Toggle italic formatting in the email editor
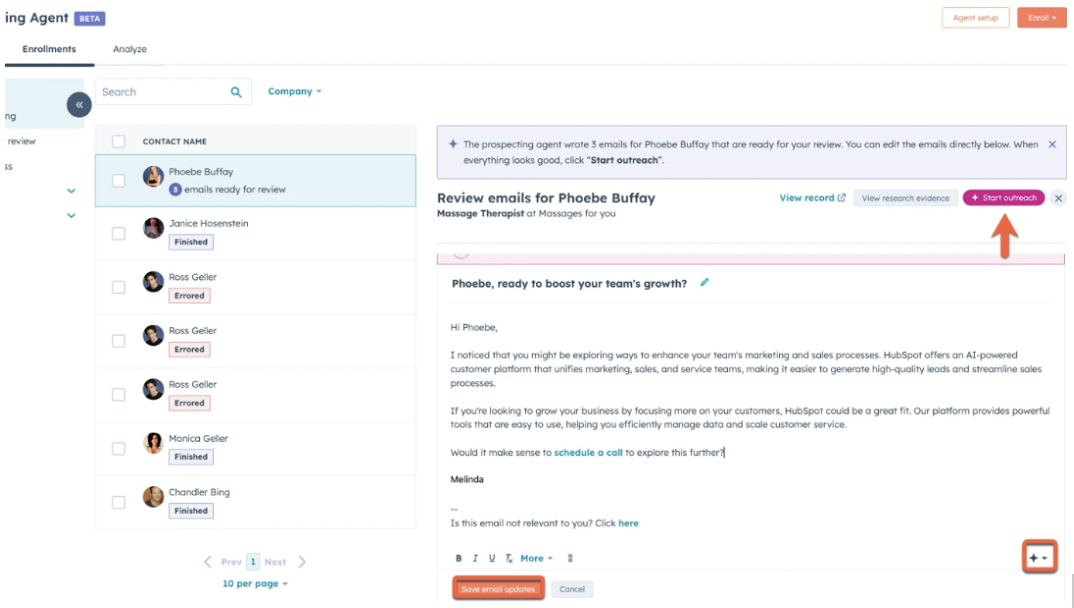Image resolution: width=1074 pixels, height=608 pixels. pos(475,558)
